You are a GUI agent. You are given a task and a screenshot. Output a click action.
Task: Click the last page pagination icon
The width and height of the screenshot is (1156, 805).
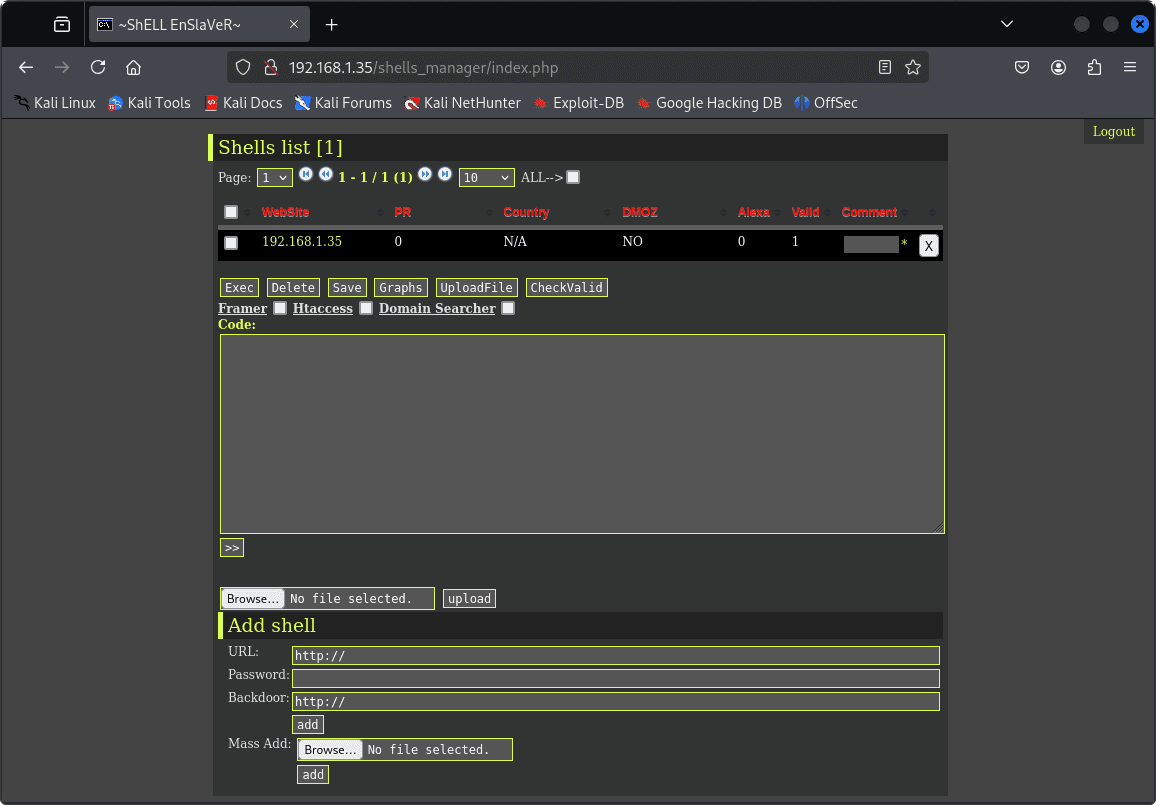coord(445,175)
